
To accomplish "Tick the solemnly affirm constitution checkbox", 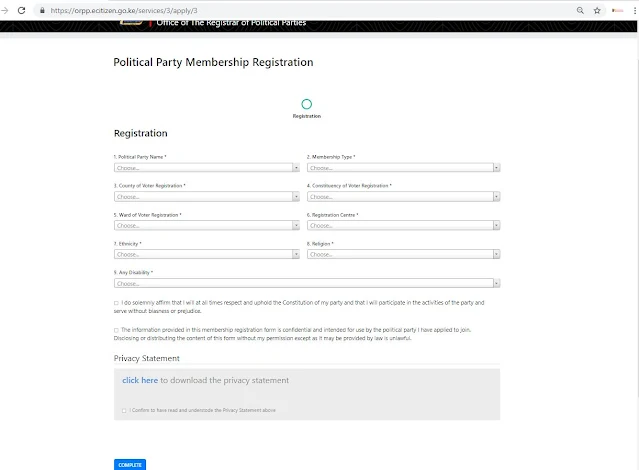I will point(116,303).
